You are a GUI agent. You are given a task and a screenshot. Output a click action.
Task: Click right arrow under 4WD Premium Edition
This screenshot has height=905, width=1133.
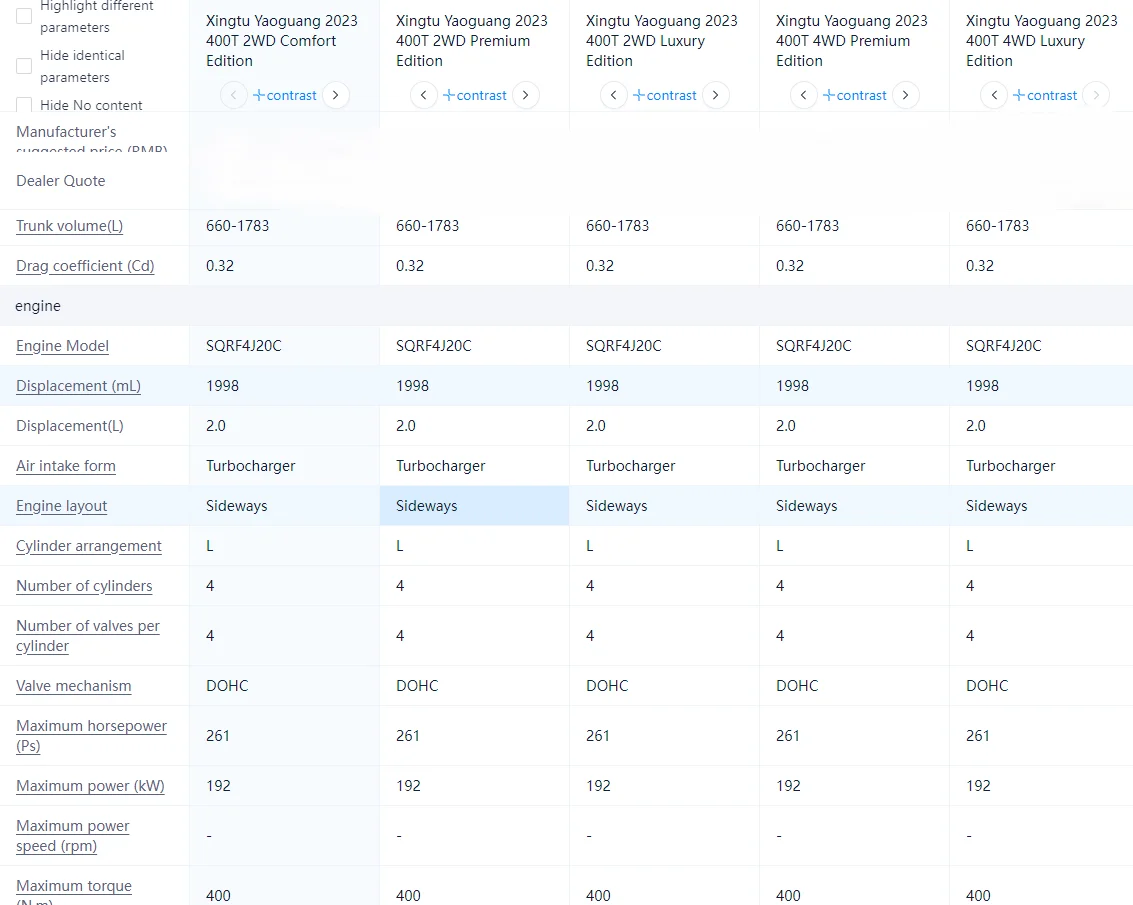point(906,95)
